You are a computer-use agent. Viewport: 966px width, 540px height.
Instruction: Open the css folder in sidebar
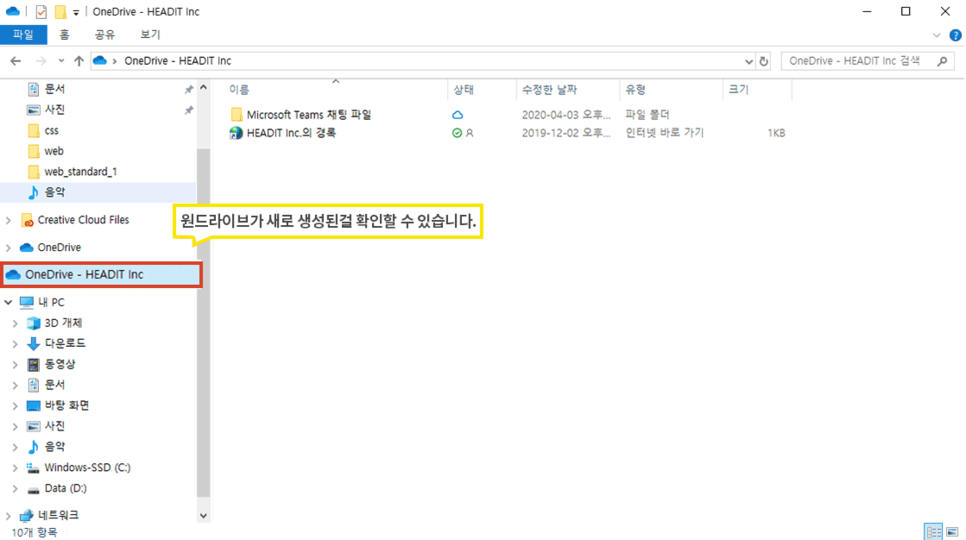51,131
